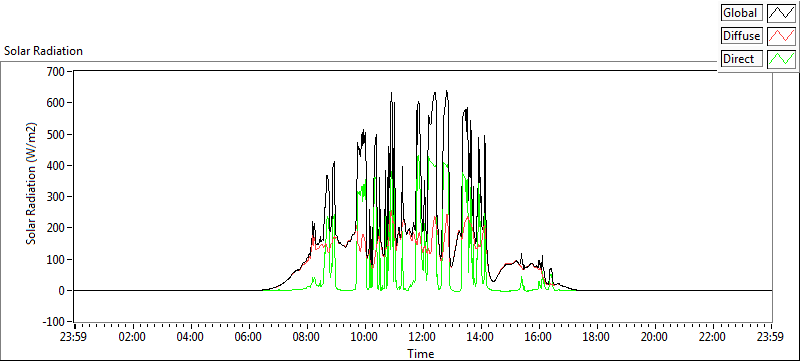This screenshot has width=800, height=361.
Task: Click the 14:00 time axis label
Action: [x=481, y=337]
